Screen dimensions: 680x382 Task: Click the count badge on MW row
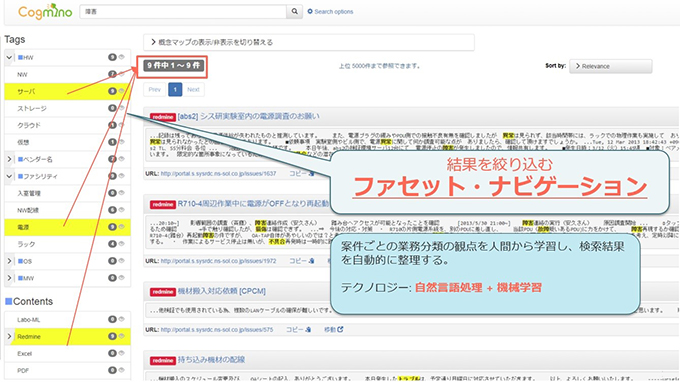coord(112,278)
